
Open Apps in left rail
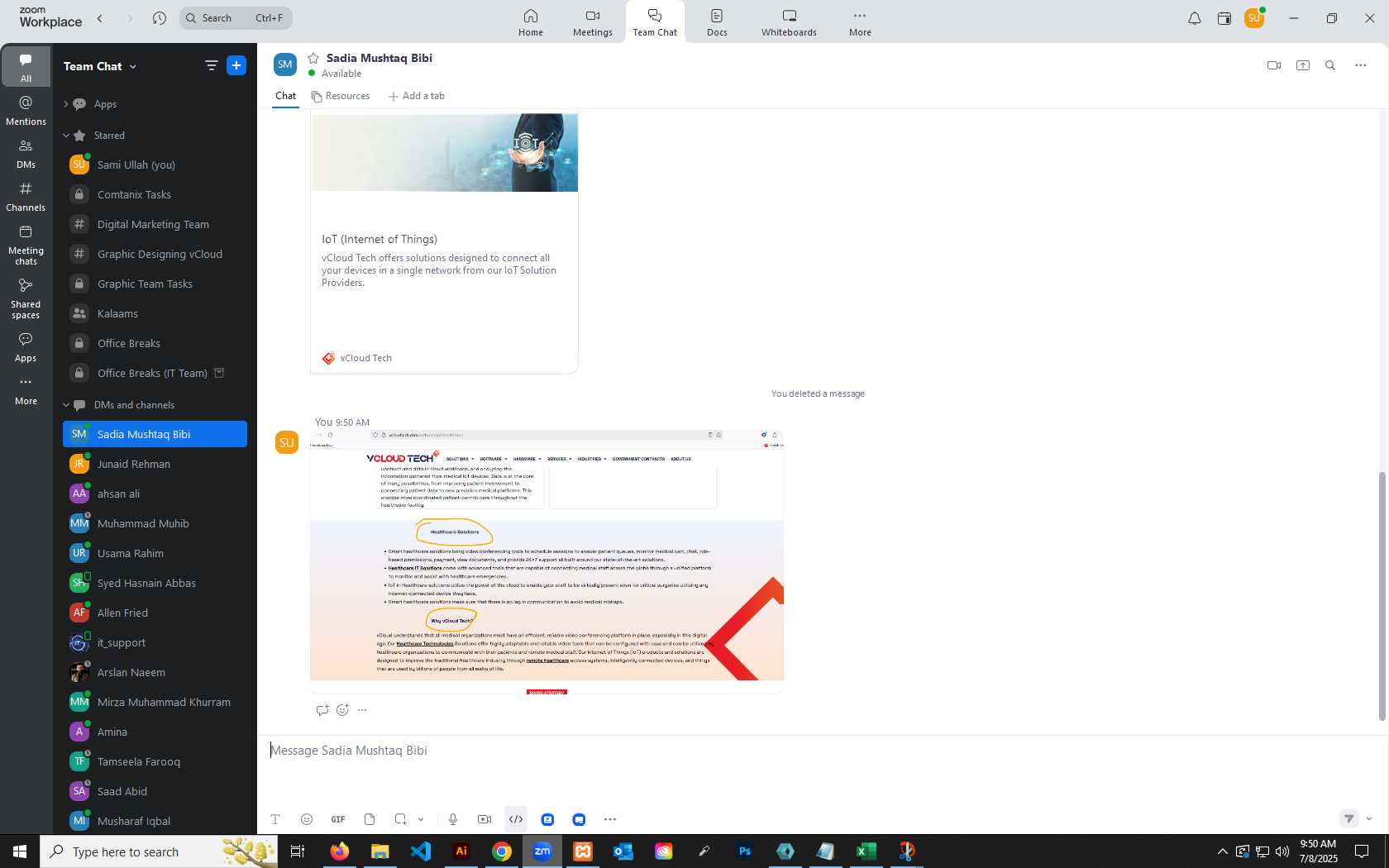pyautogui.click(x=26, y=348)
